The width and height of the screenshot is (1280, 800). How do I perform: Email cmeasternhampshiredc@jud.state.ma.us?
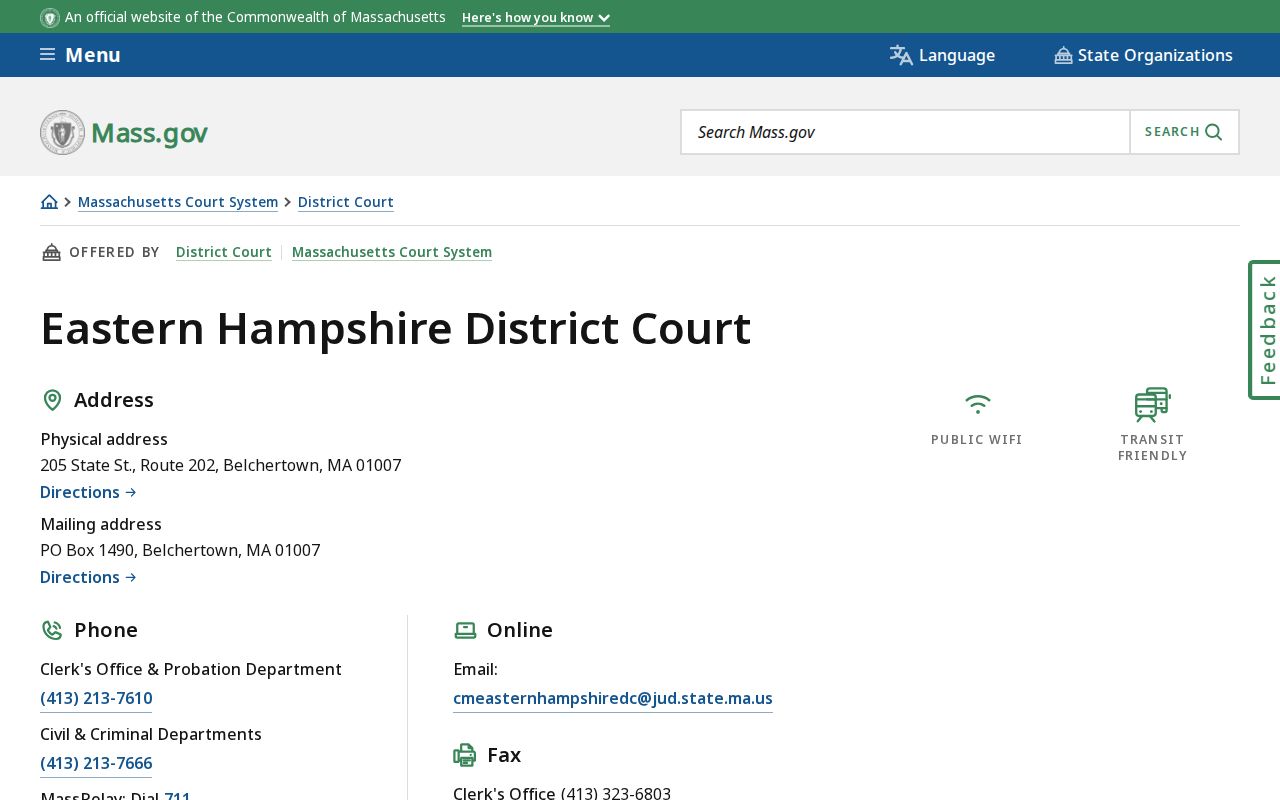[x=613, y=699]
